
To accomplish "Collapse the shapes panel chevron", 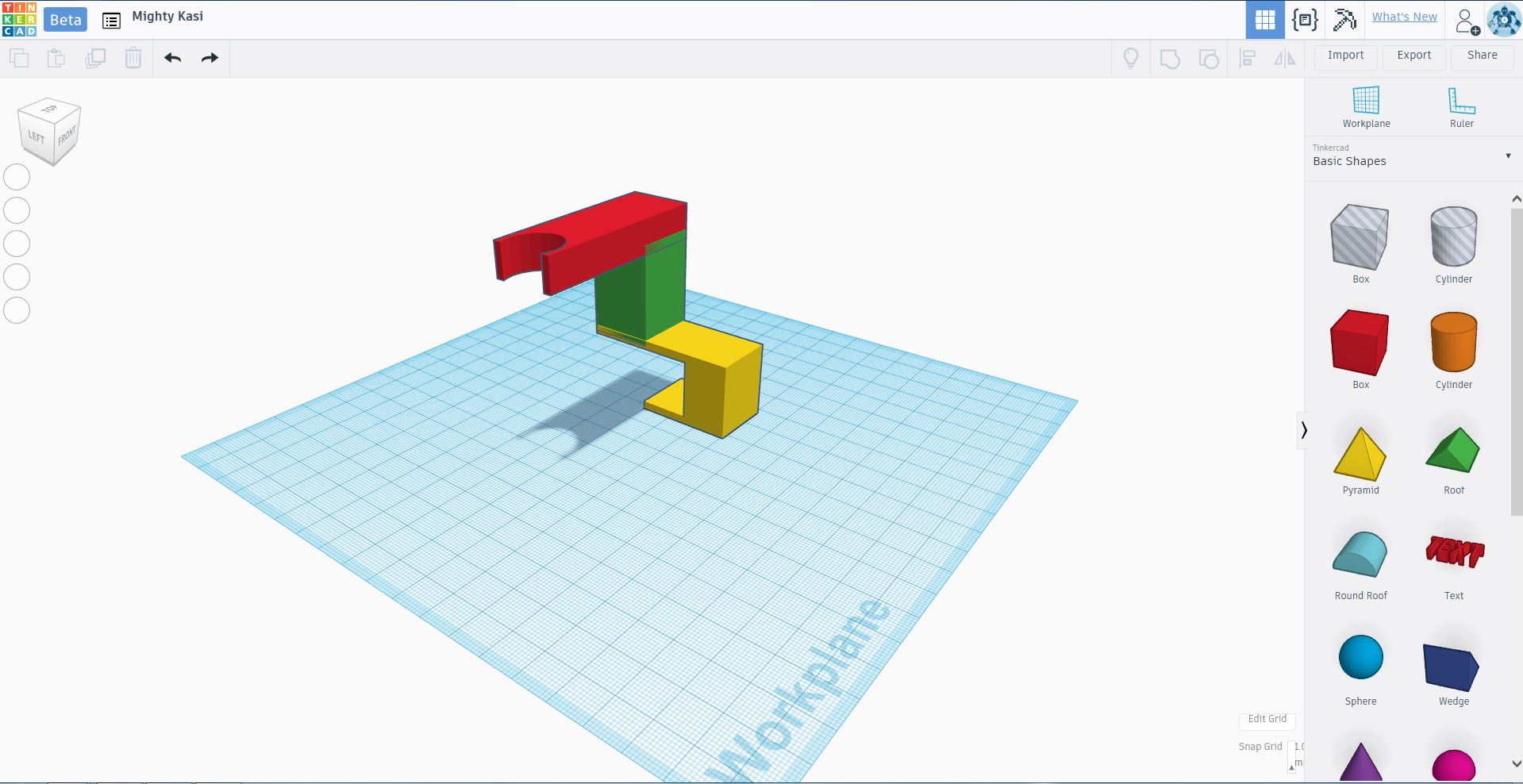I will [x=1303, y=430].
